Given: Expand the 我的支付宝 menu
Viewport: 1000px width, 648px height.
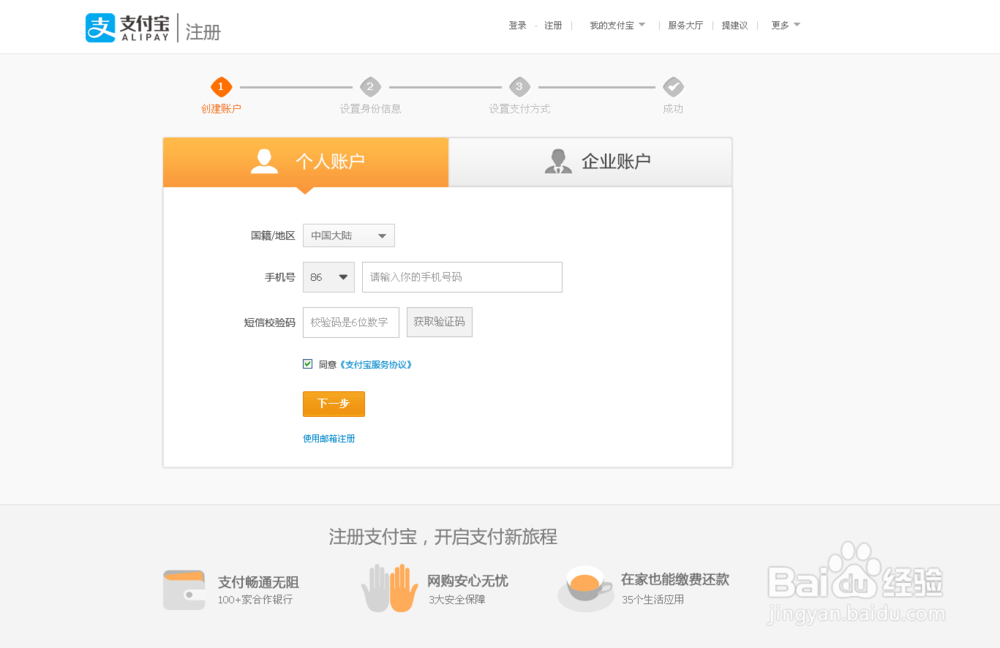Looking at the screenshot, I should [x=617, y=26].
